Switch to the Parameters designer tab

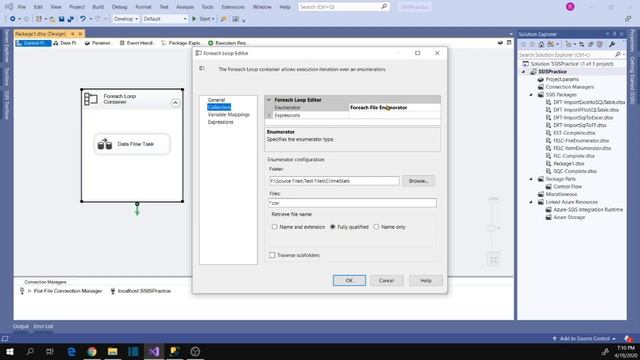point(98,43)
